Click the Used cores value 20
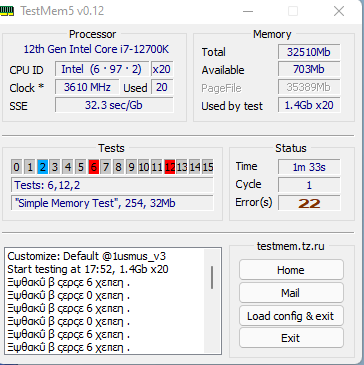 tap(162, 87)
